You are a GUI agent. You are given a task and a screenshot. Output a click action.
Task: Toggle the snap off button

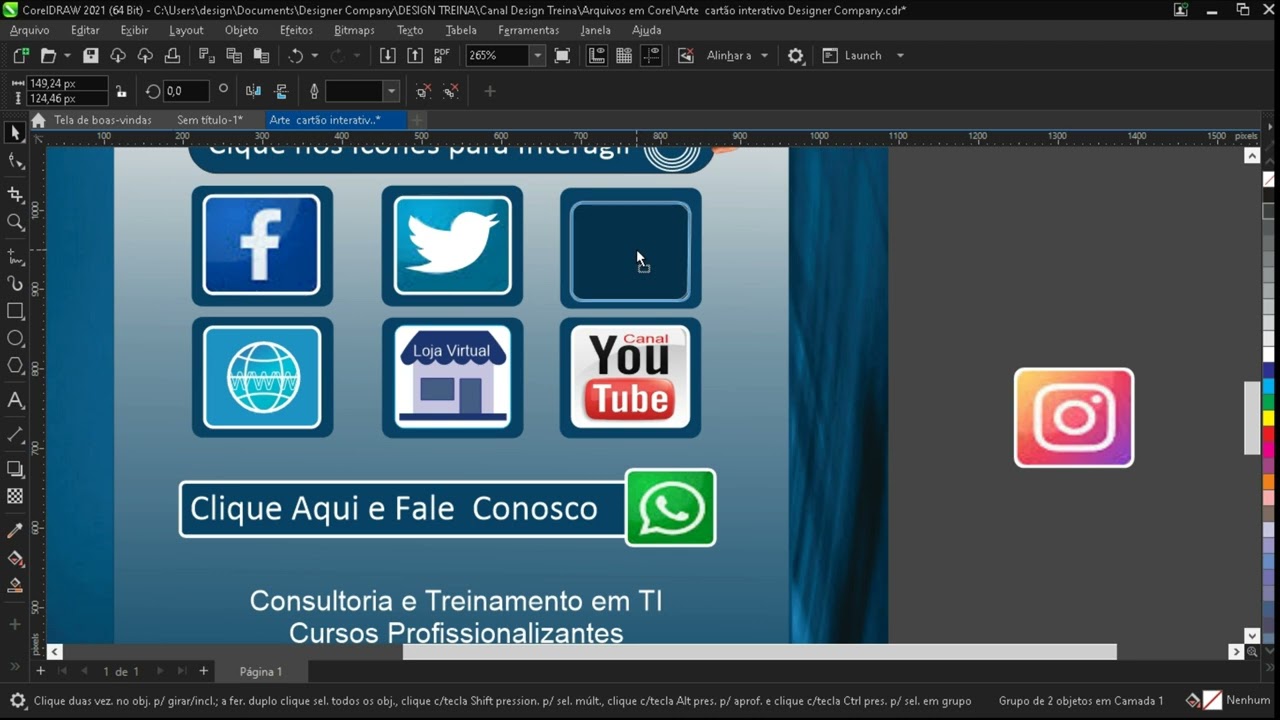(x=685, y=56)
